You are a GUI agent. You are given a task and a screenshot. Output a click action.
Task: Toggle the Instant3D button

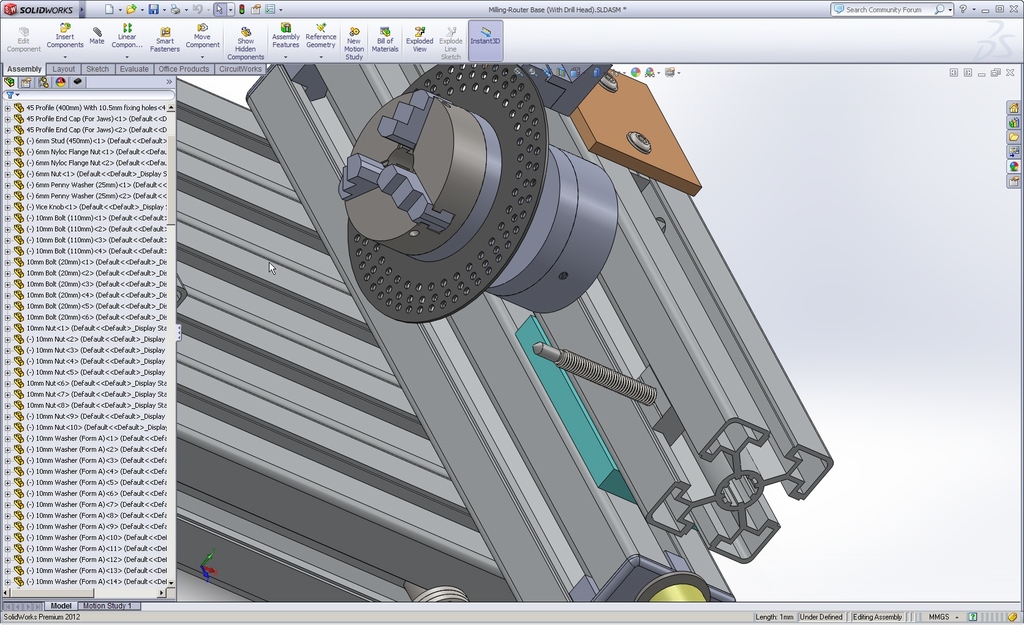[x=485, y=39]
